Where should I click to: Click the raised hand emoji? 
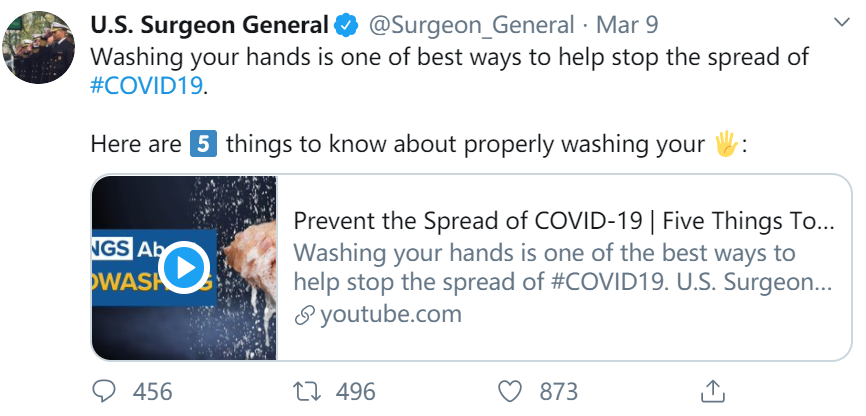pos(727,144)
